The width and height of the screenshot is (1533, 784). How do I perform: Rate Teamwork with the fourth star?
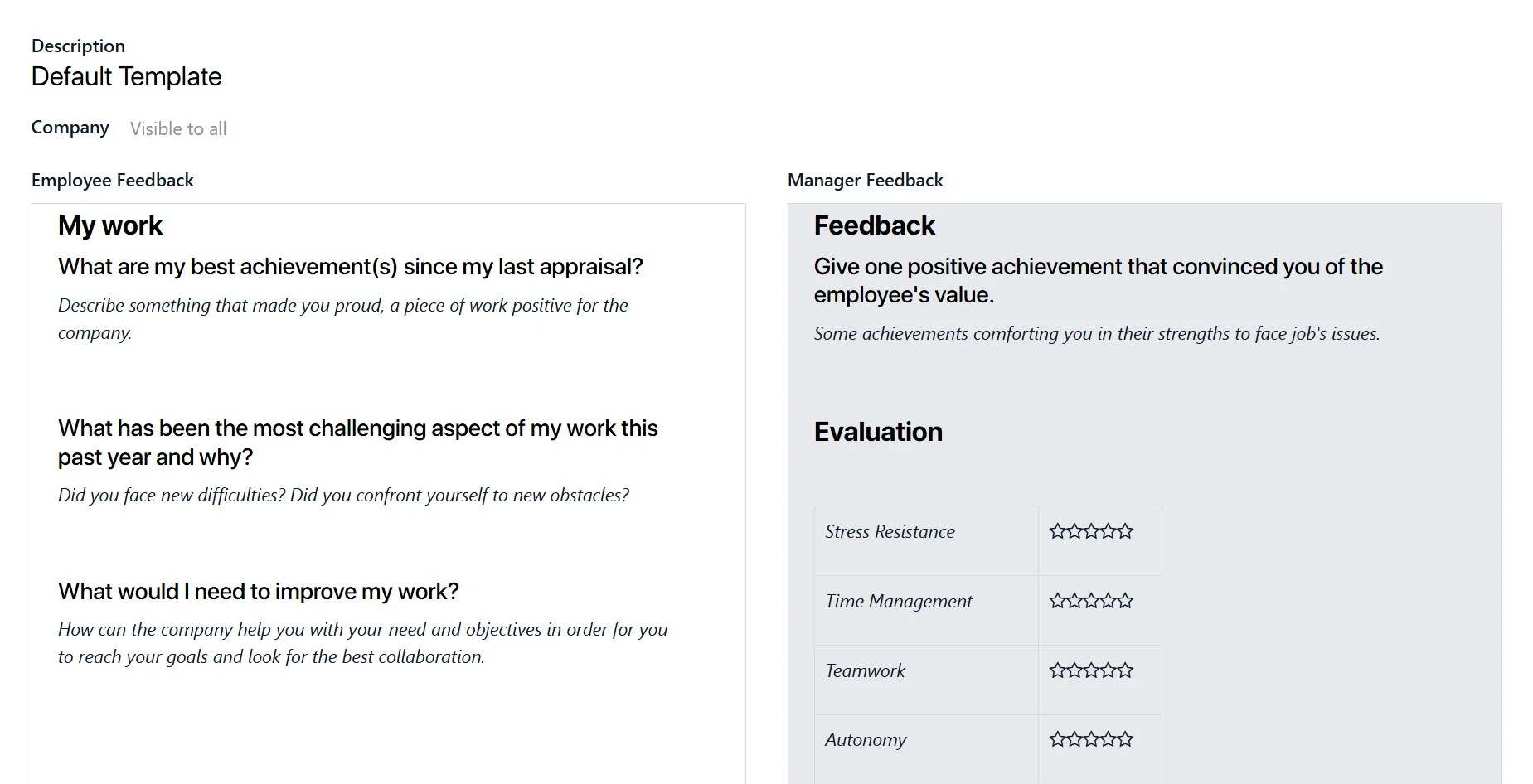[1109, 670]
